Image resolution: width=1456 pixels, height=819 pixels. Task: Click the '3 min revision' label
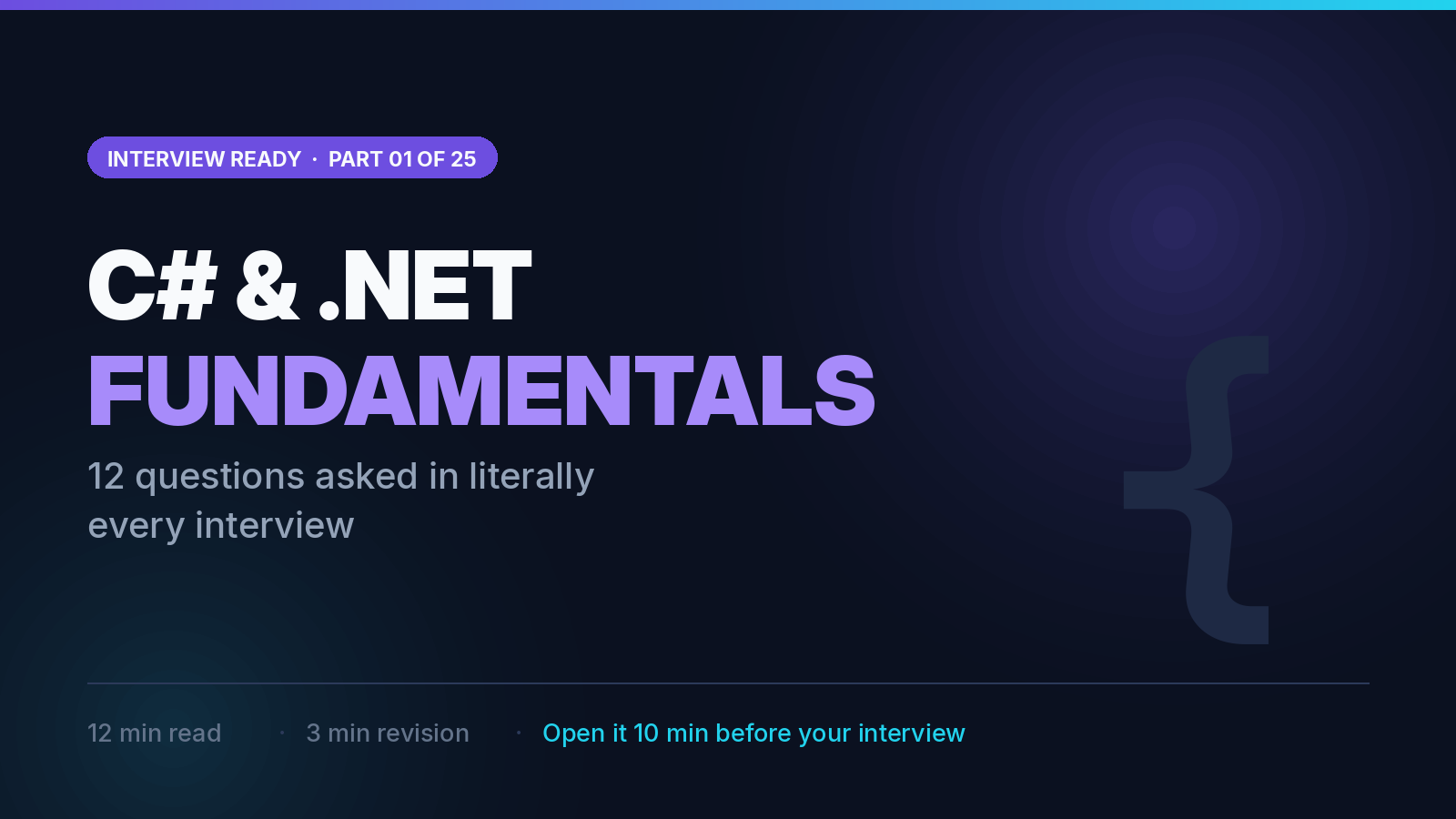[388, 733]
